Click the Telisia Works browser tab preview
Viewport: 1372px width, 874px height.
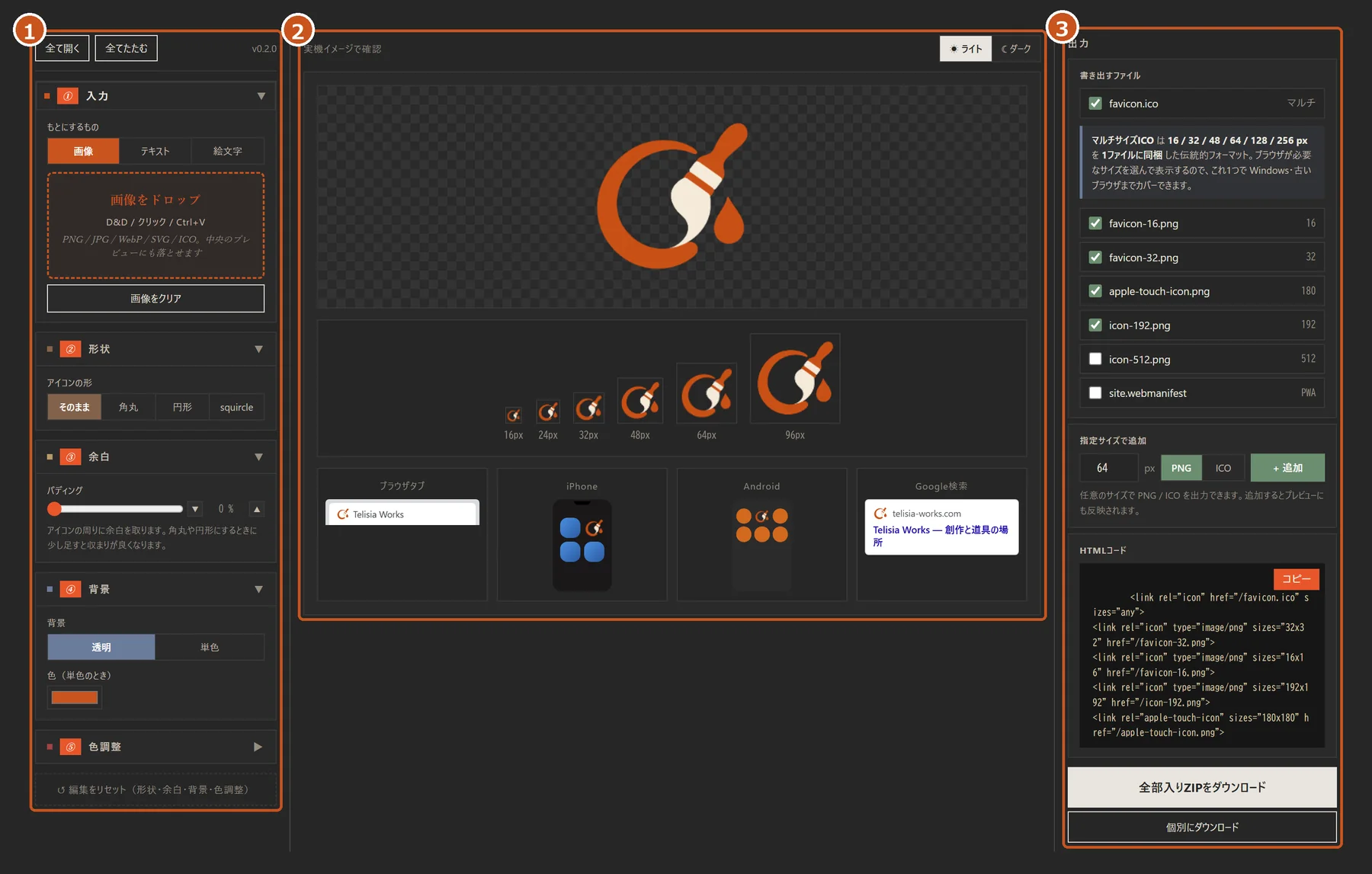click(402, 513)
